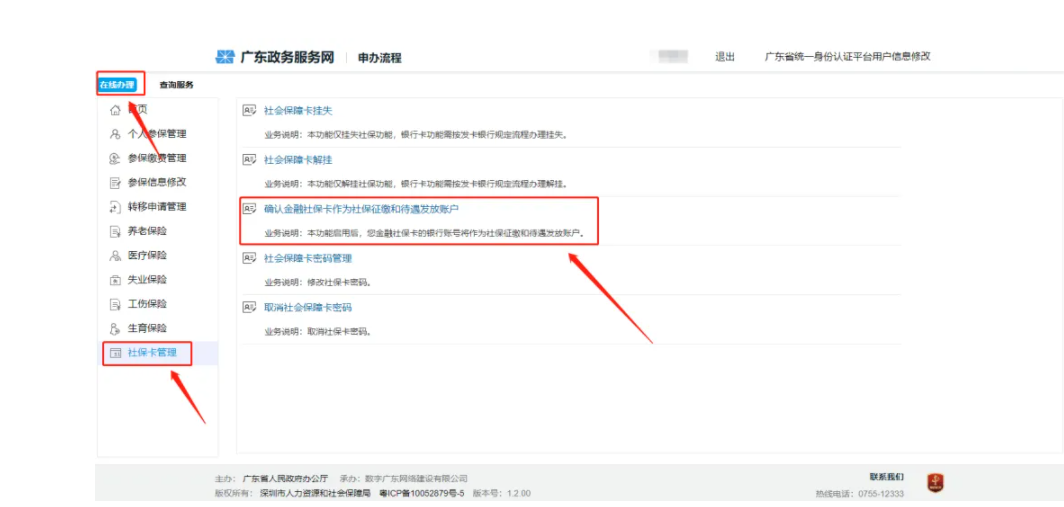Select 养老保险 in the left menu

(x=147, y=231)
